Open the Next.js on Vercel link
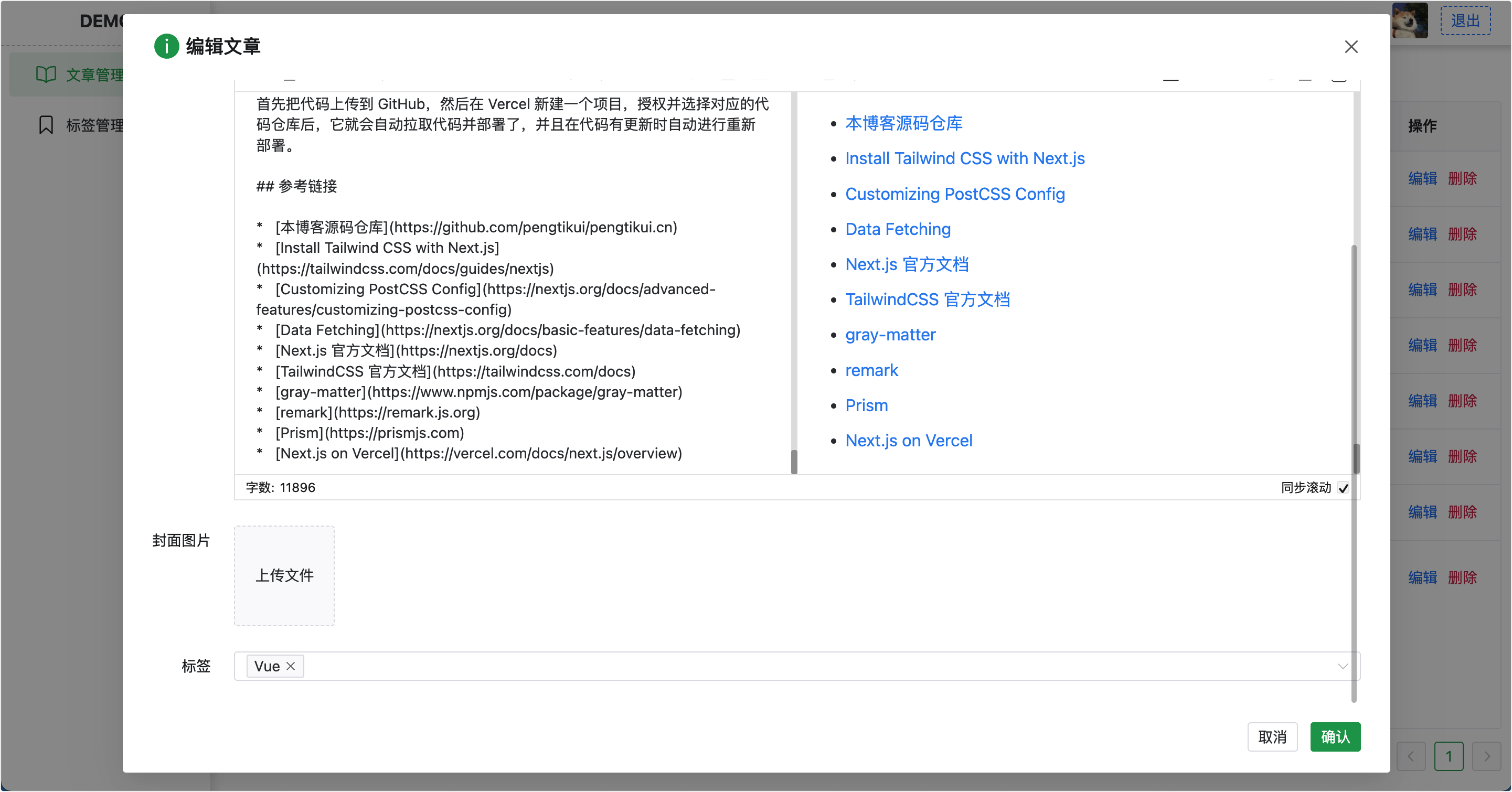 (908, 441)
